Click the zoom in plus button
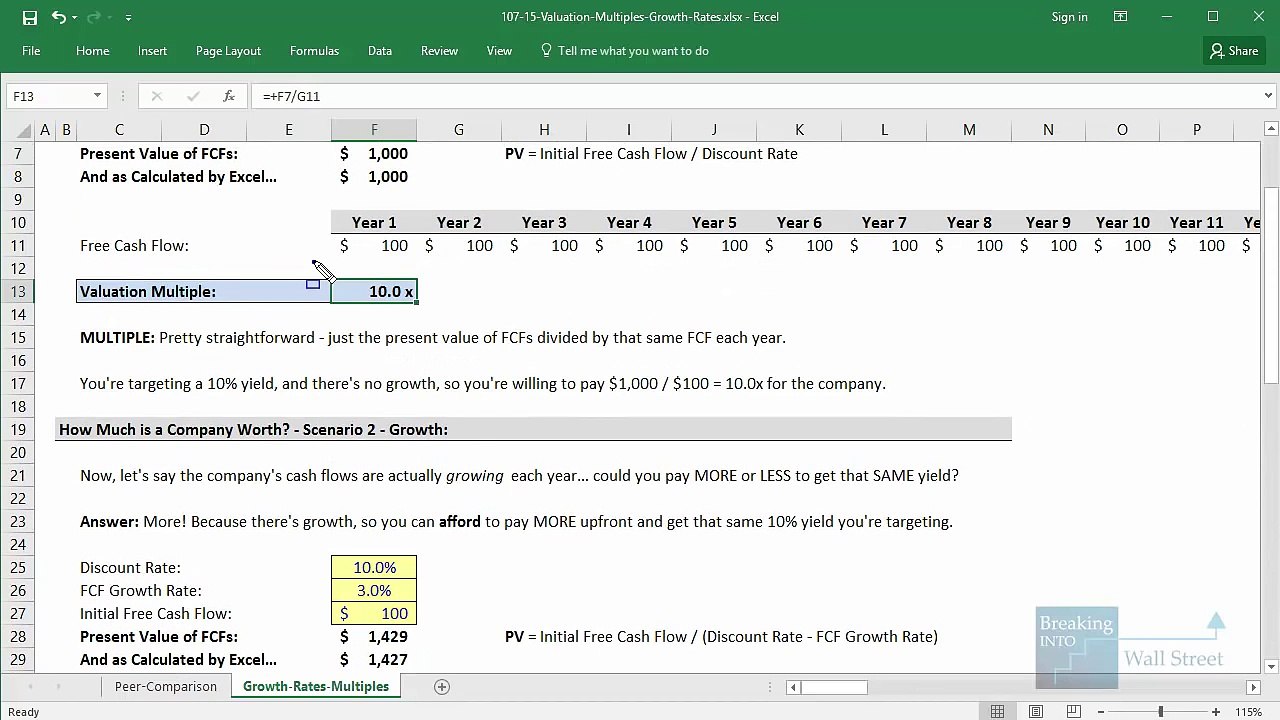The image size is (1280, 720). pos(1216,712)
